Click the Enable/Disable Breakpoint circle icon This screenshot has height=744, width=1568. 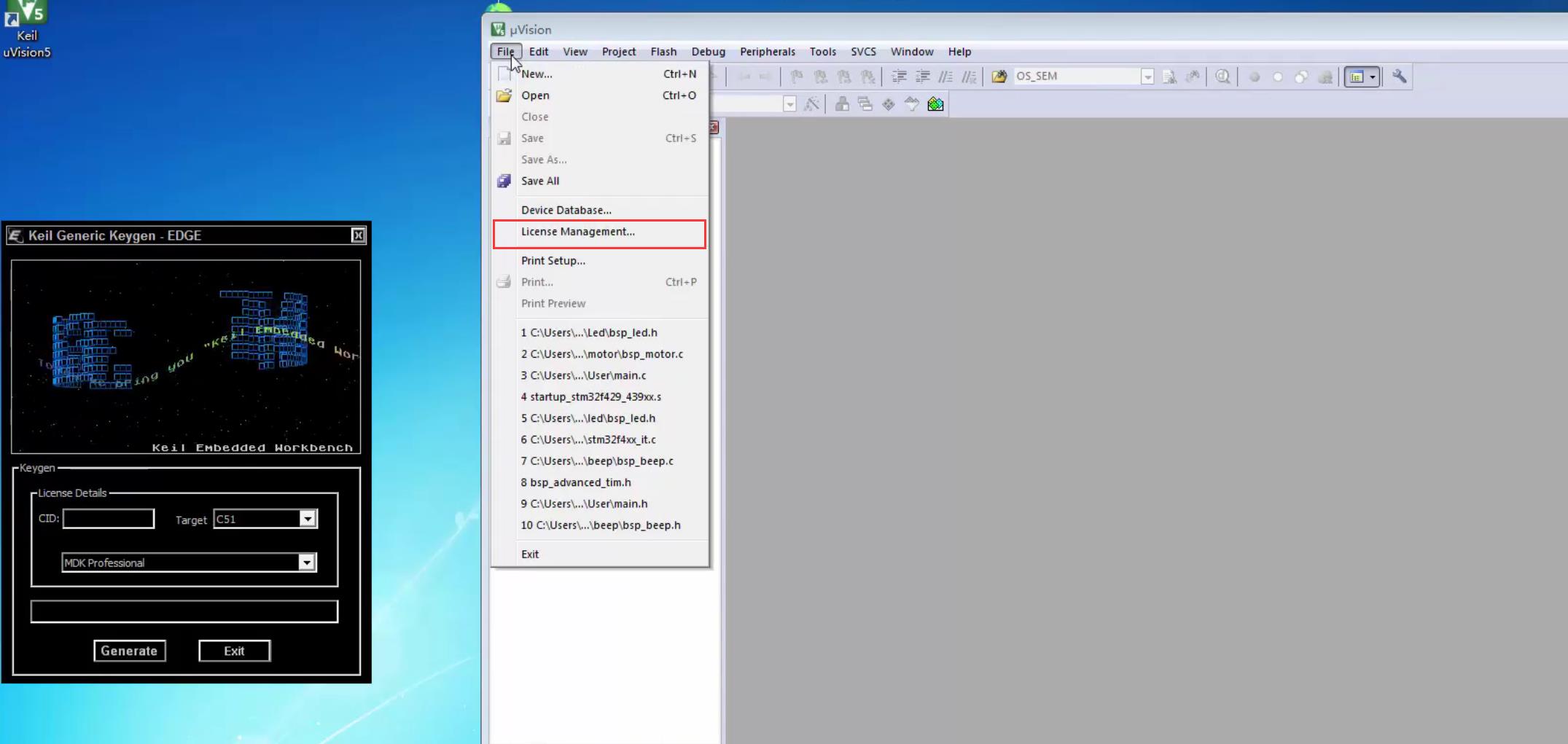click(1278, 77)
